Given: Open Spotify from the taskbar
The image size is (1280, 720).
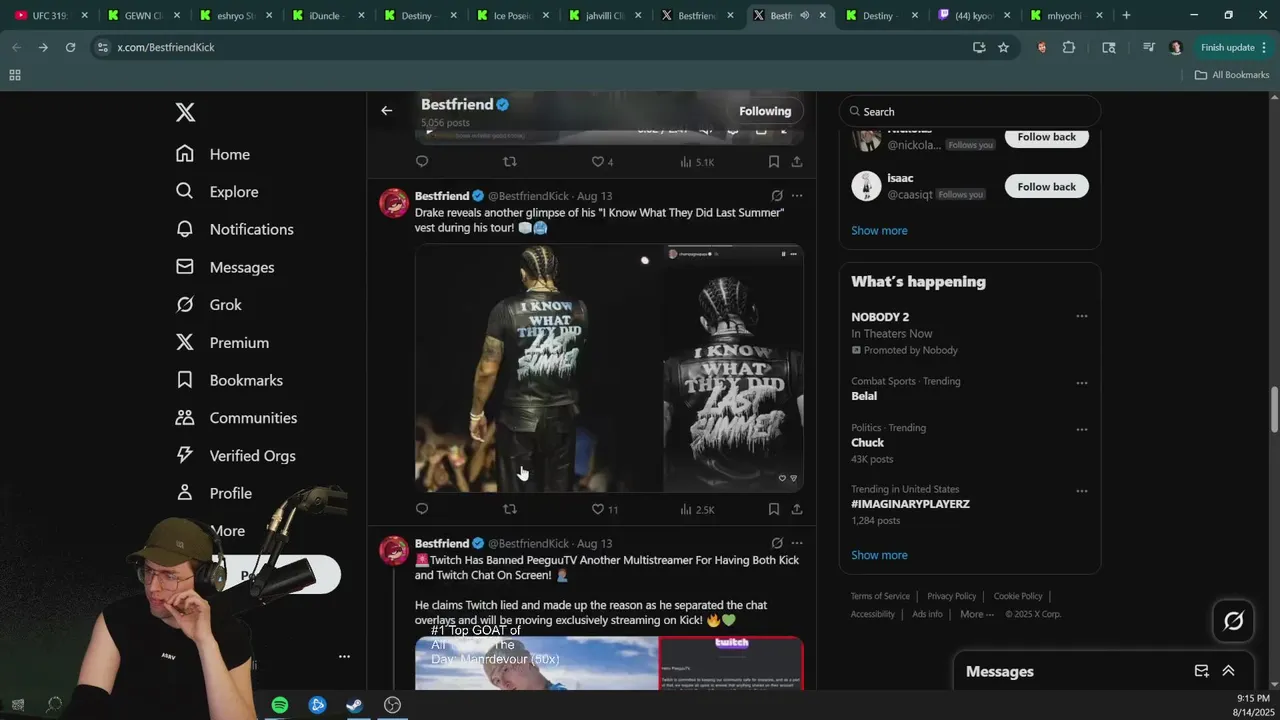Looking at the screenshot, I should click(280, 705).
